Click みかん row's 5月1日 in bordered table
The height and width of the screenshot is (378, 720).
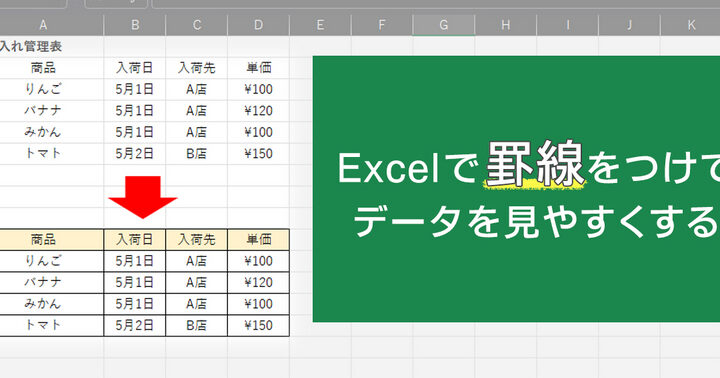pos(135,304)
